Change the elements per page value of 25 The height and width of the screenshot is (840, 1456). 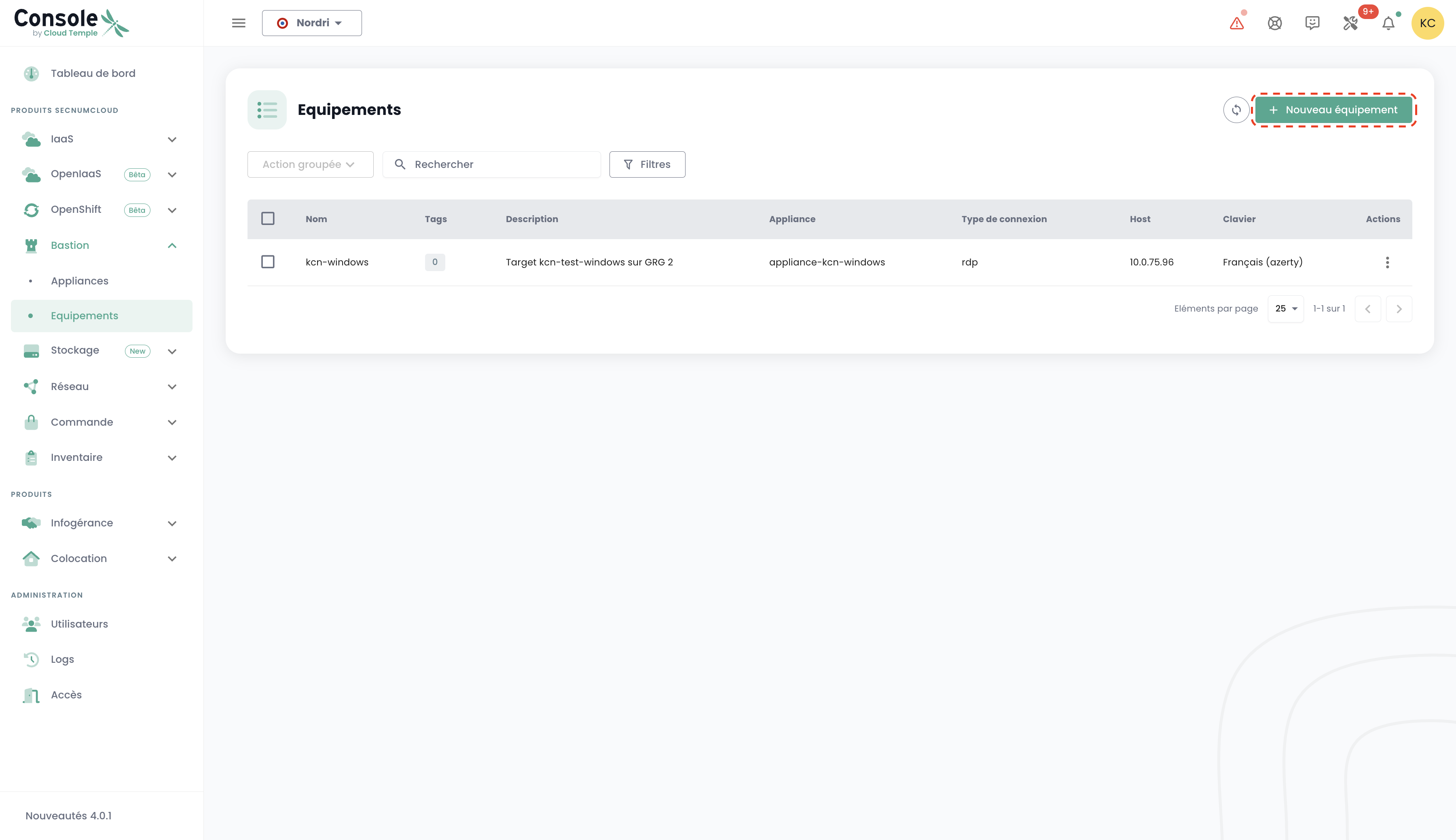pyautogui.click(x=1285, y=309)
